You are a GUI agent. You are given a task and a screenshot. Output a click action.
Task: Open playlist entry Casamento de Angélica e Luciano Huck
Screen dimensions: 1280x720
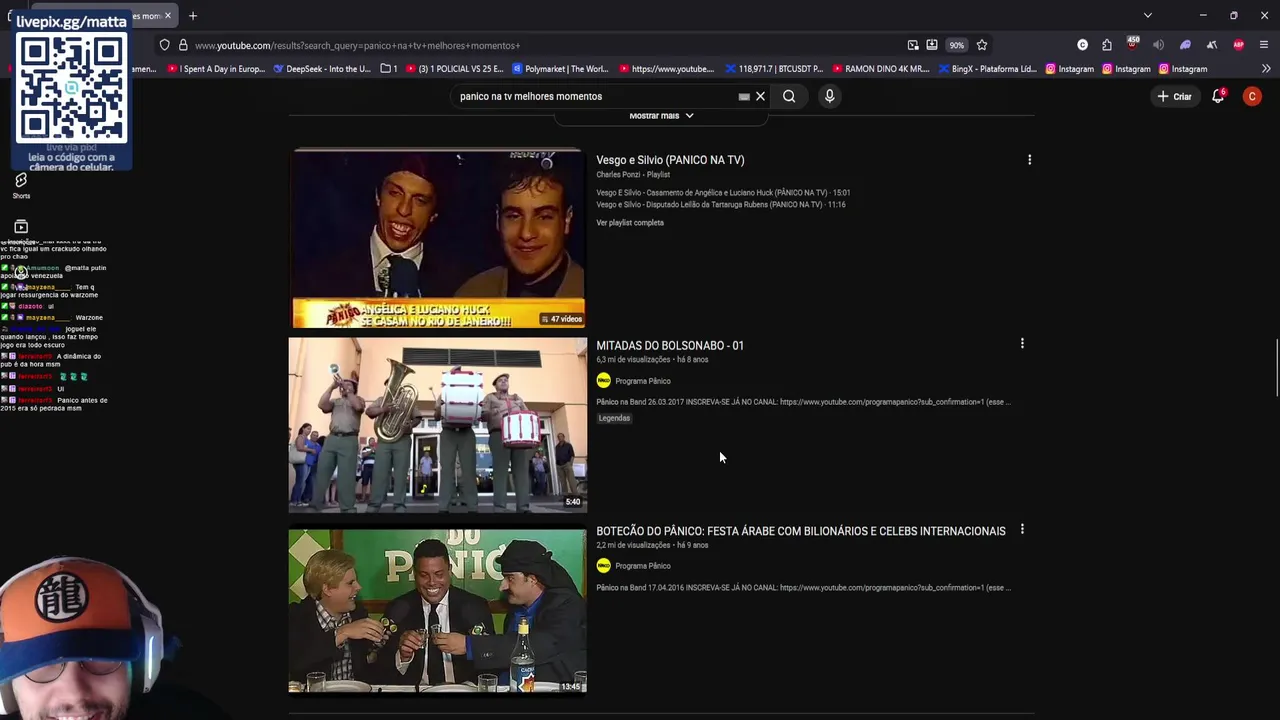[x=723, y=193]
